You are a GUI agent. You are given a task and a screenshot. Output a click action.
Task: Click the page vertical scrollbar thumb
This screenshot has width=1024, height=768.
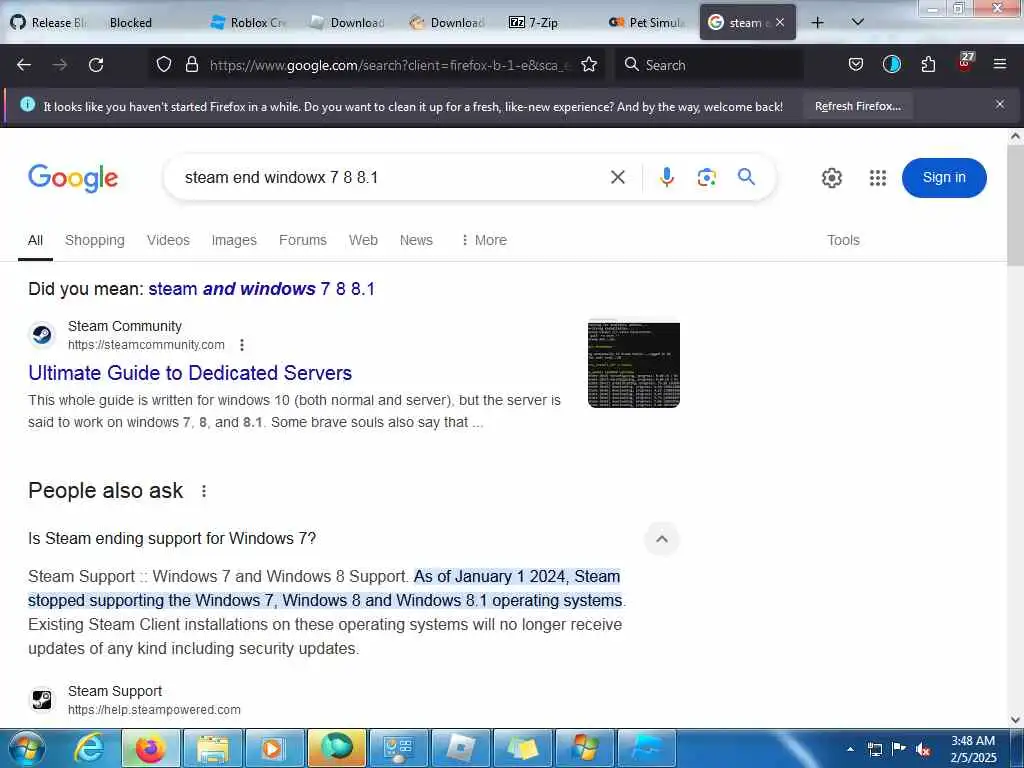click(x=1015, y=204)
